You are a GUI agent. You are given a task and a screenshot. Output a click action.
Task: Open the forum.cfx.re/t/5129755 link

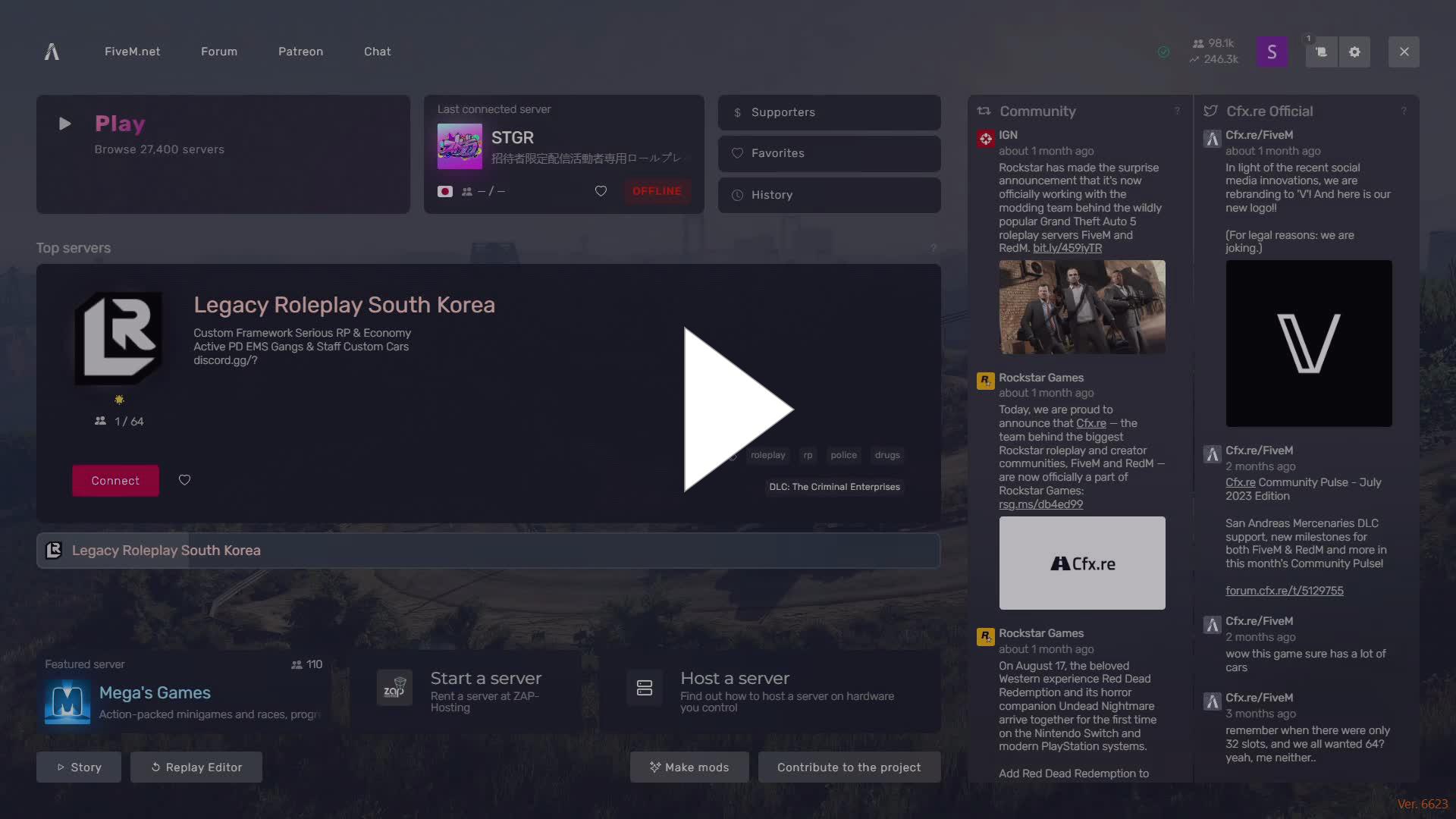(1284, 590)
